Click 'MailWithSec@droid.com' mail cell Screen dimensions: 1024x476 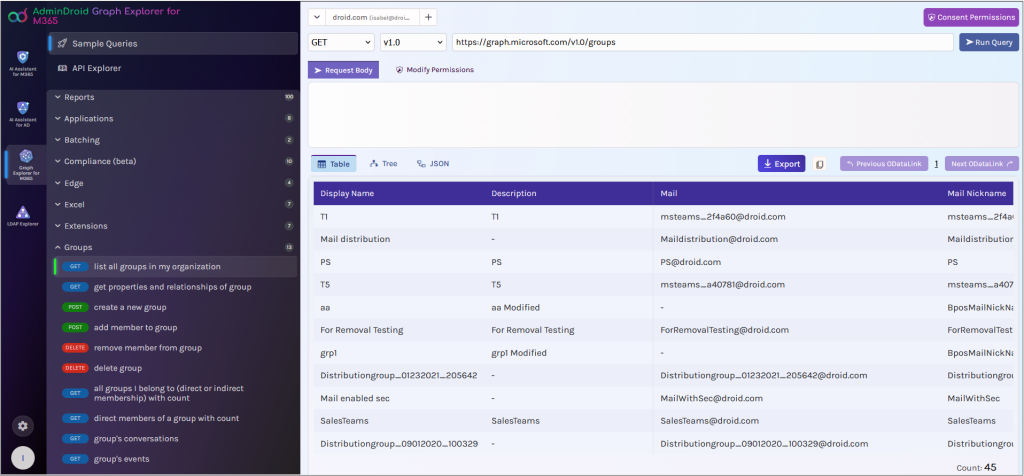click(712, 398)
